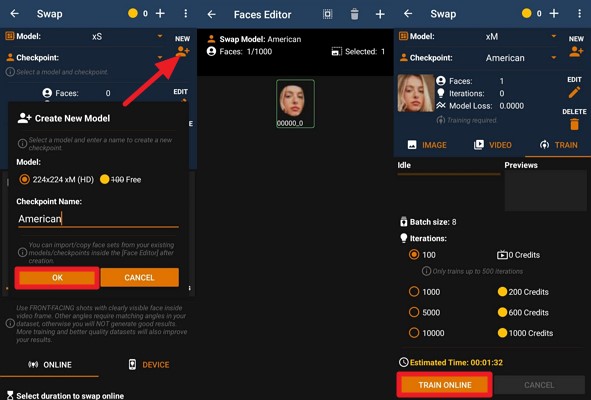Expand the empty Checkpoint dropdown in left panel

coord(160,58)
